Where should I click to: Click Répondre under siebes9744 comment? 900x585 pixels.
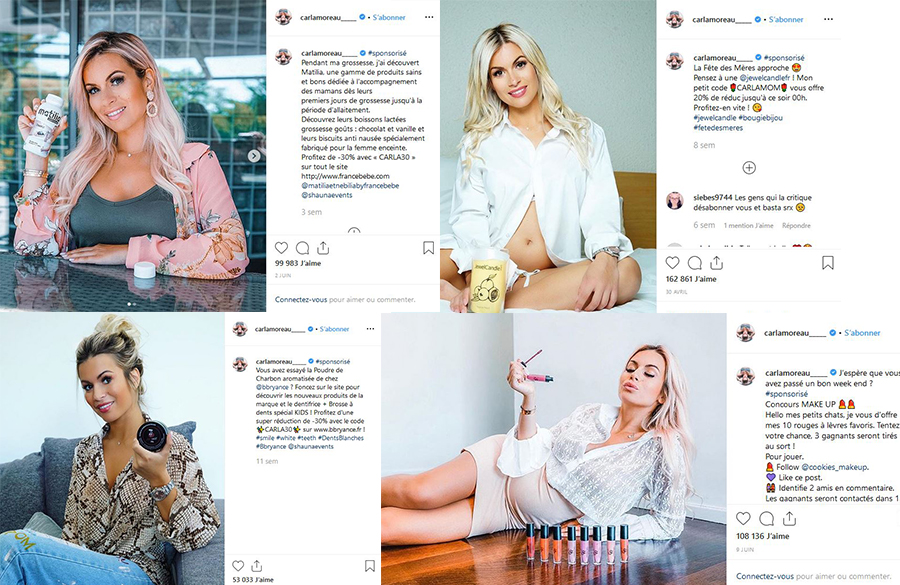point(796,226)
